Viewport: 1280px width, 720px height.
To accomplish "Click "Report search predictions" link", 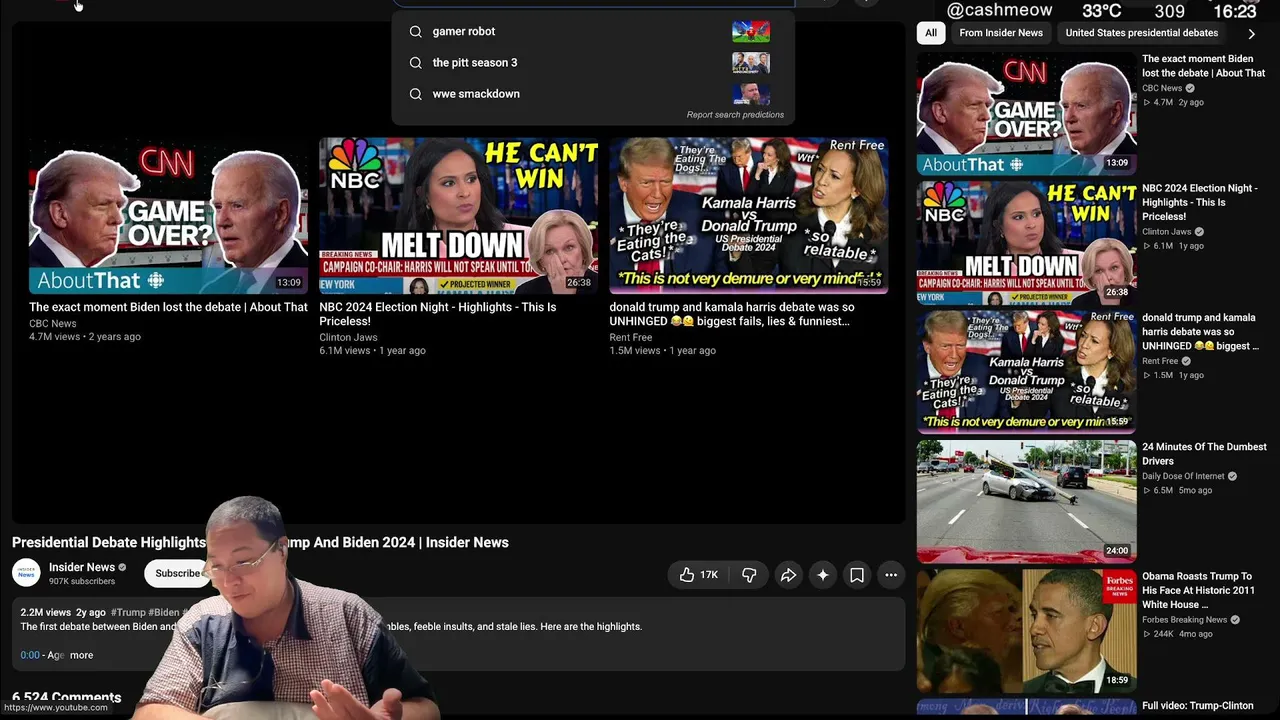I will (735, 115).
